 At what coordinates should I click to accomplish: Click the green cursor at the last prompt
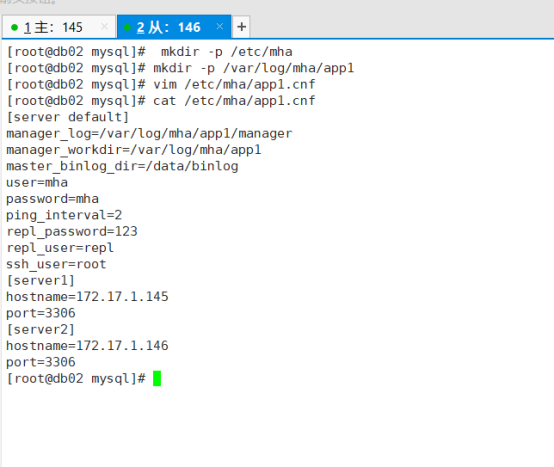tap(157, 378)
